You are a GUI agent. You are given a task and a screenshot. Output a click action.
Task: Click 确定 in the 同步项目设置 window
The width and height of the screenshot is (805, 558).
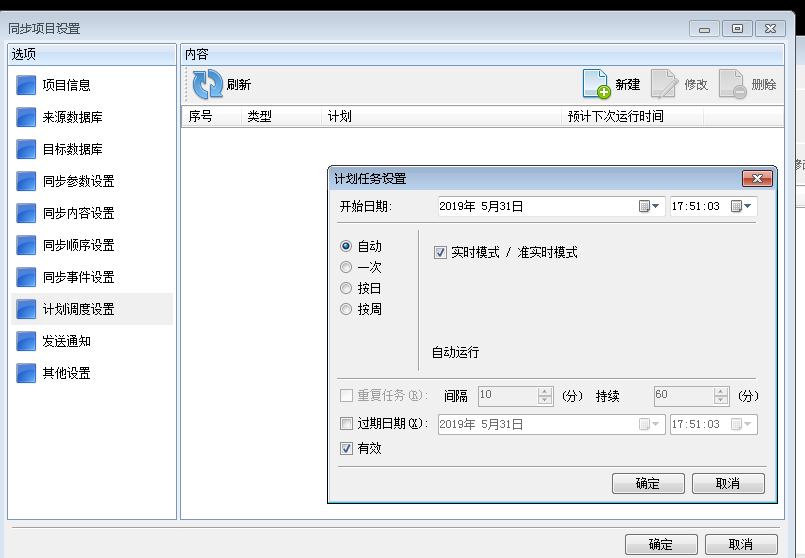coord(661,544)
